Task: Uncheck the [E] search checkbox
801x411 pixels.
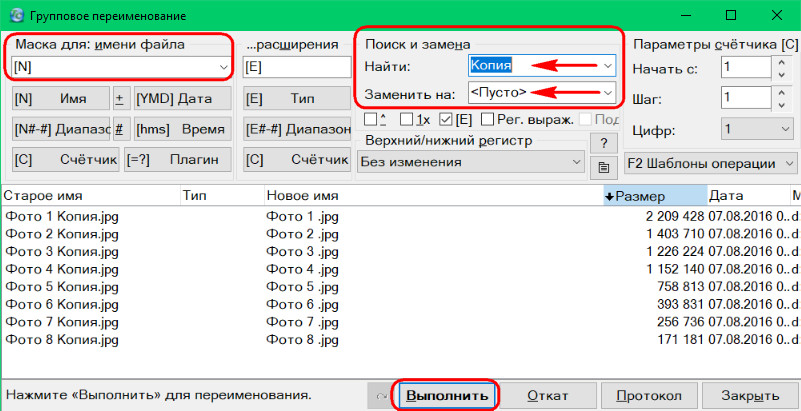Action: (445, 119)
